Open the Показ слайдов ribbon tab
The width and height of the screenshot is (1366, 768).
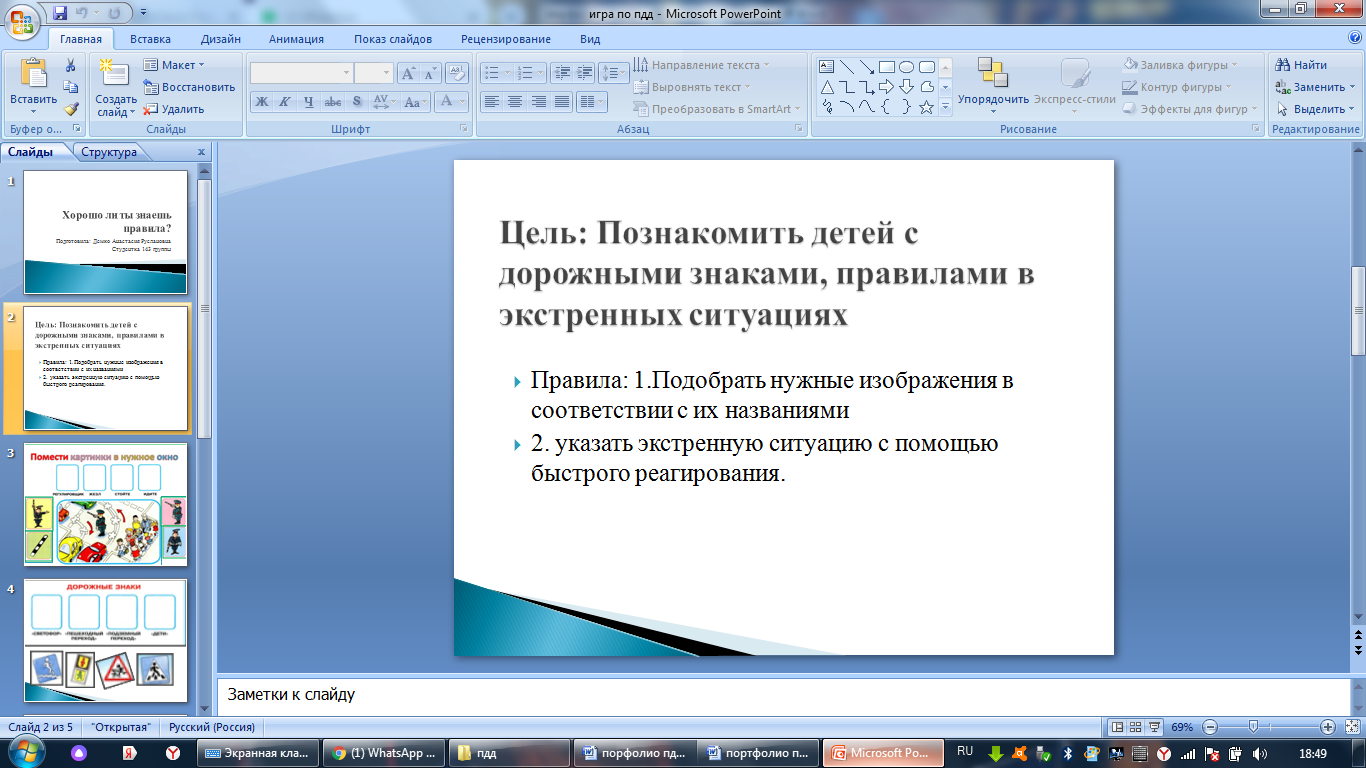coord(393,39)
